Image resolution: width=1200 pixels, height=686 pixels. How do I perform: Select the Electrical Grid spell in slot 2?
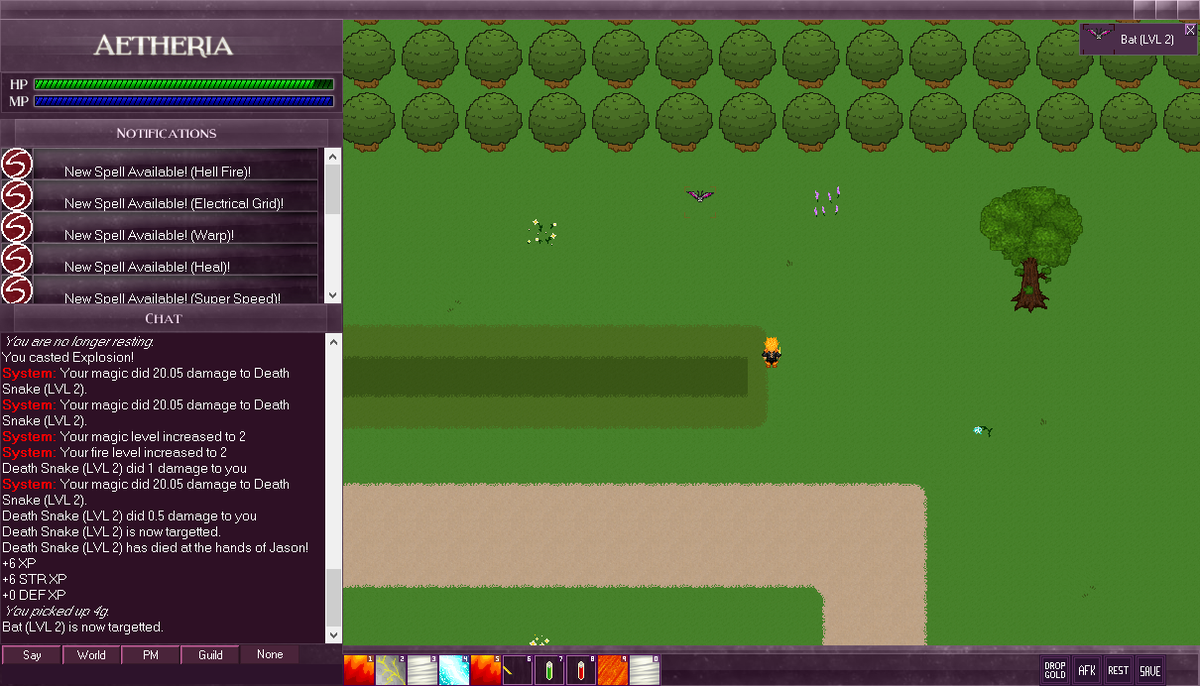click(389, 670)
